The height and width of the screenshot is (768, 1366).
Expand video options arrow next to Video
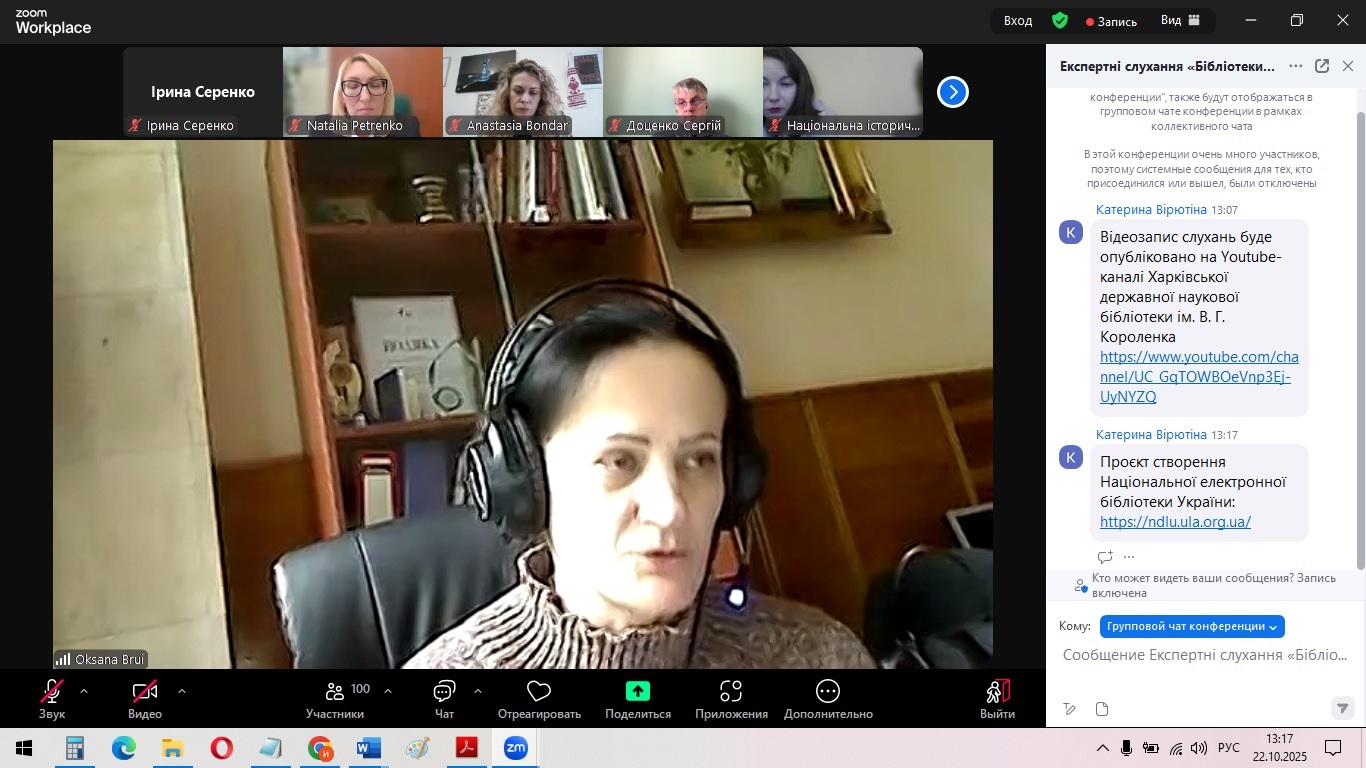click(x=182, y=691)
